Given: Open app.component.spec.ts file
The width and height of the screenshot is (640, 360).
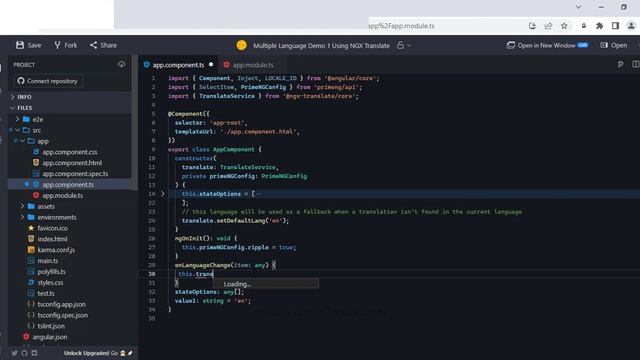Looking at the screenshot, I should click(75, 173).
